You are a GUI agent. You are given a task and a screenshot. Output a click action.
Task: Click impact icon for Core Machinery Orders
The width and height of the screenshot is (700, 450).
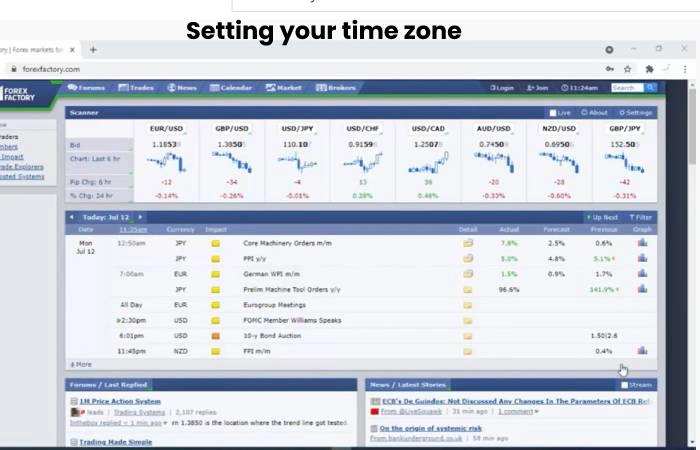pos(216,244)
